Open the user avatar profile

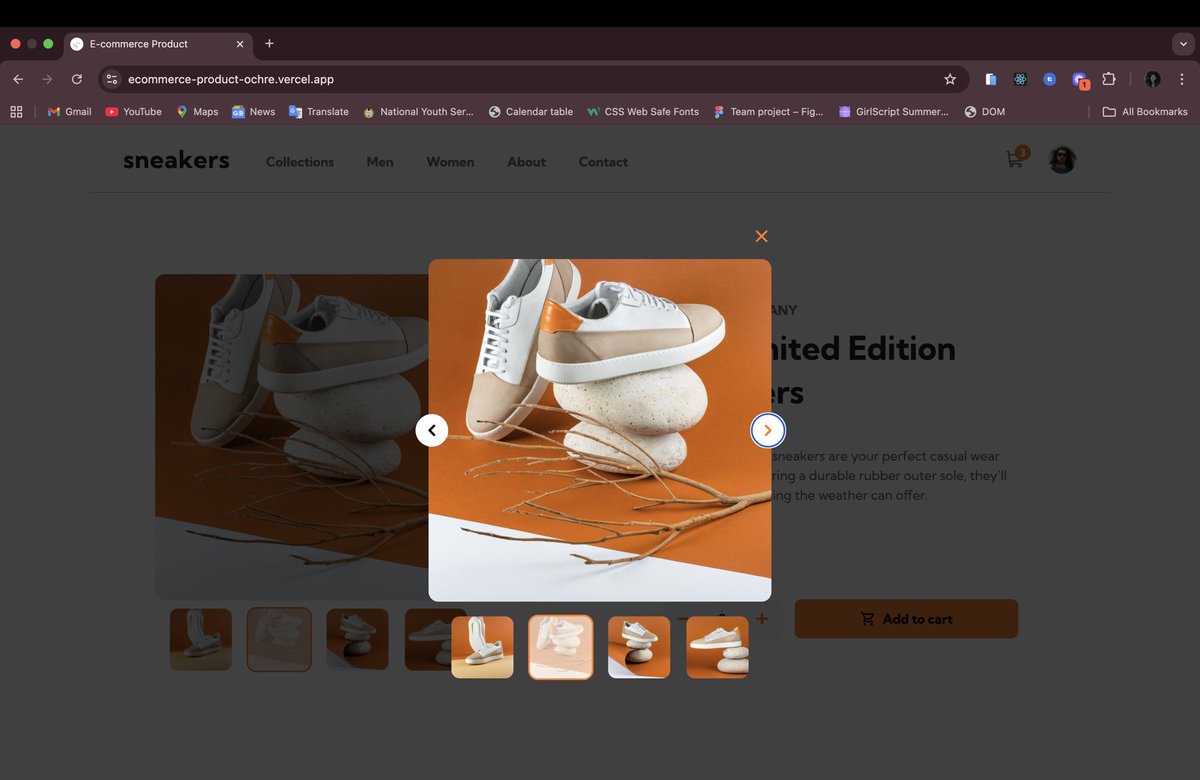(x=1062, y=160)
